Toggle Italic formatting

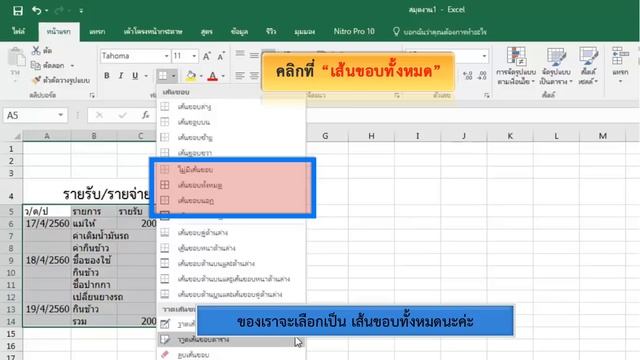(x=121, y=76)
